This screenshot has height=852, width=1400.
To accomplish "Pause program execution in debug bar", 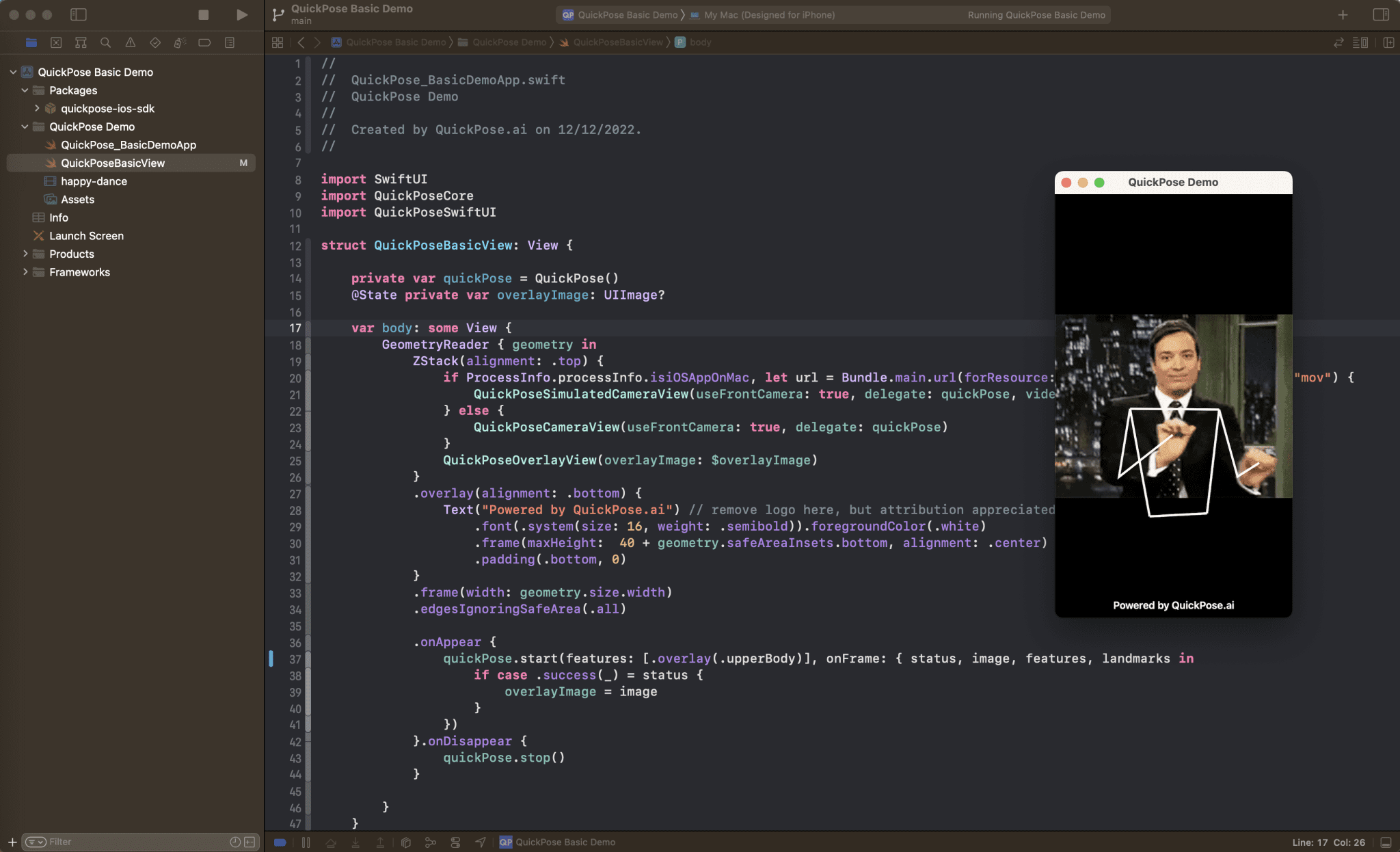I will pos(306,842).
